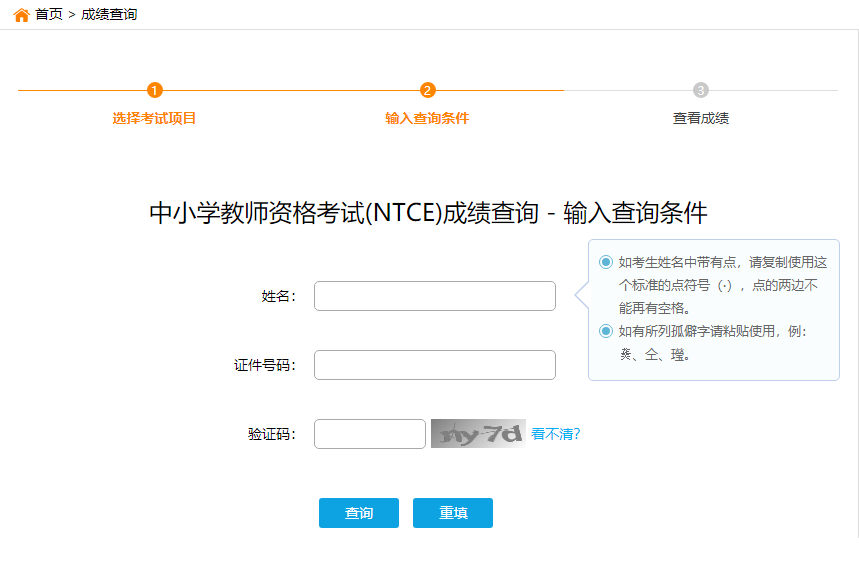Focus the 证件号码 input field
The height and width of the screenshot is (572, 859).
[435, 365]
